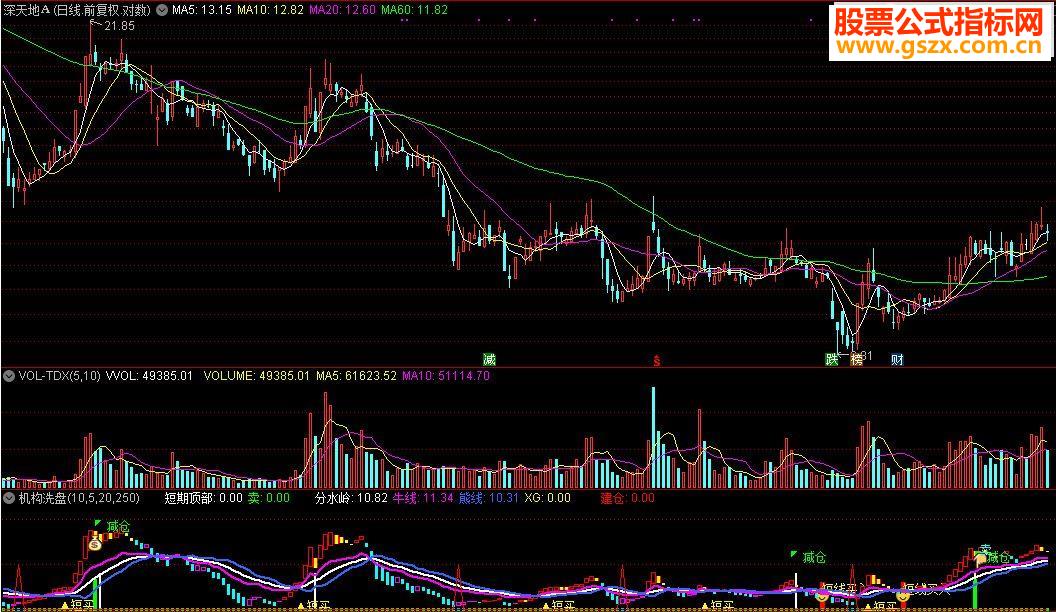Click the tallest cyan volume bar
This screenshot has height=612, width=1056.
tap(653, 438)
